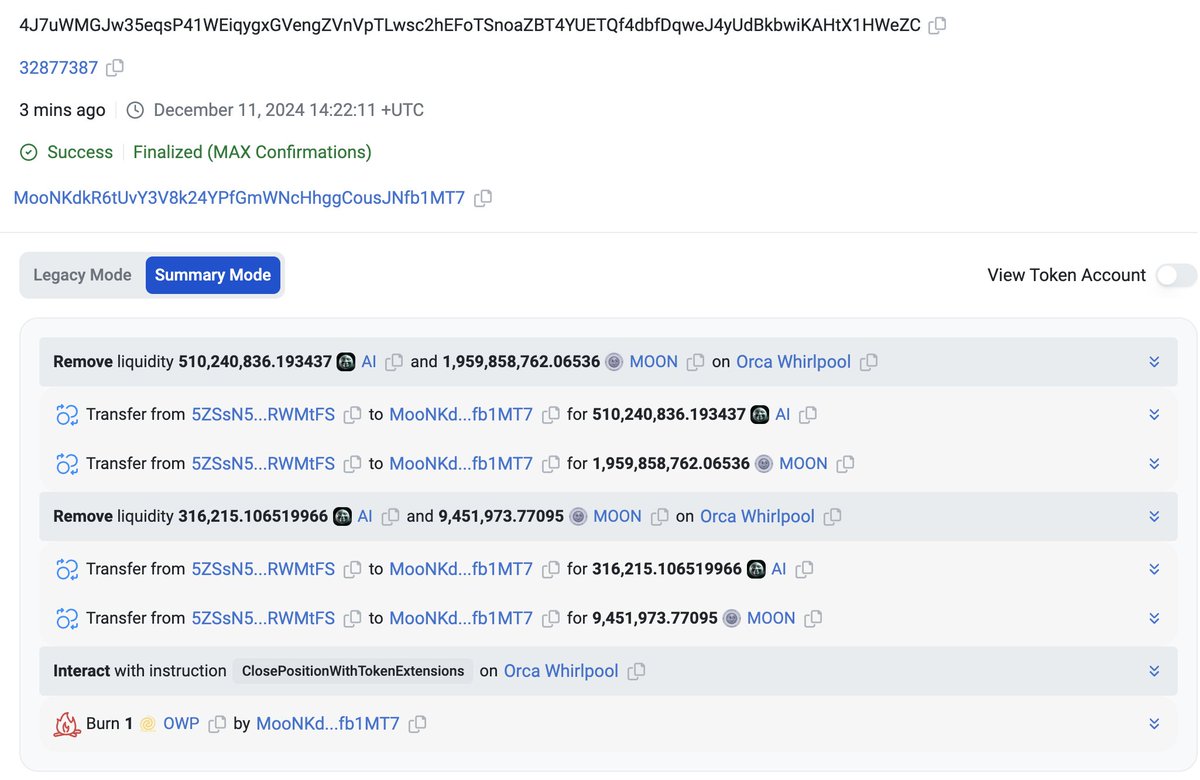1200x780 pixels.
Task: Copy the transaction signature 4J7uWMGJw35...
Action: 937,26
